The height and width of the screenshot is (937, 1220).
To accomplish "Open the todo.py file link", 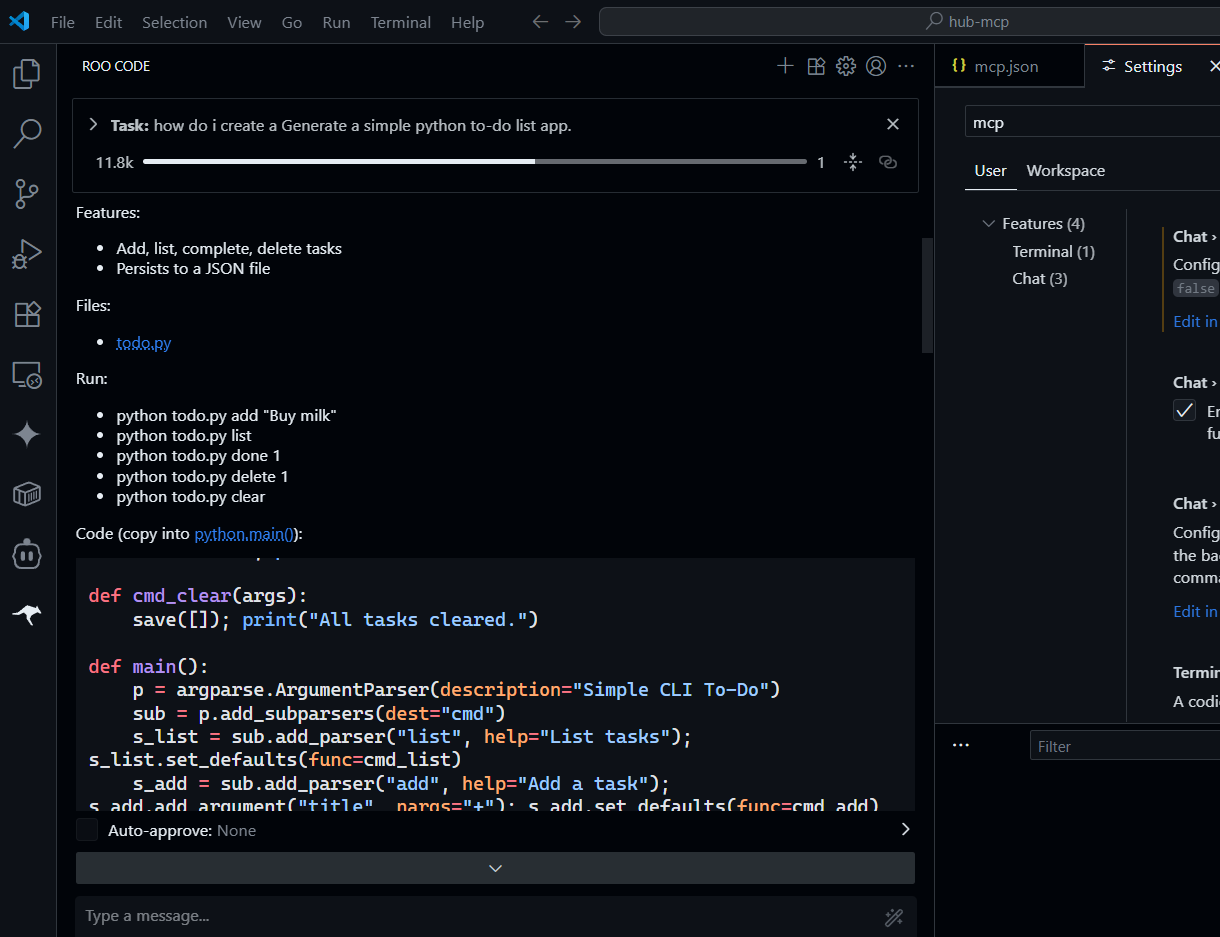I will [143, 343].
